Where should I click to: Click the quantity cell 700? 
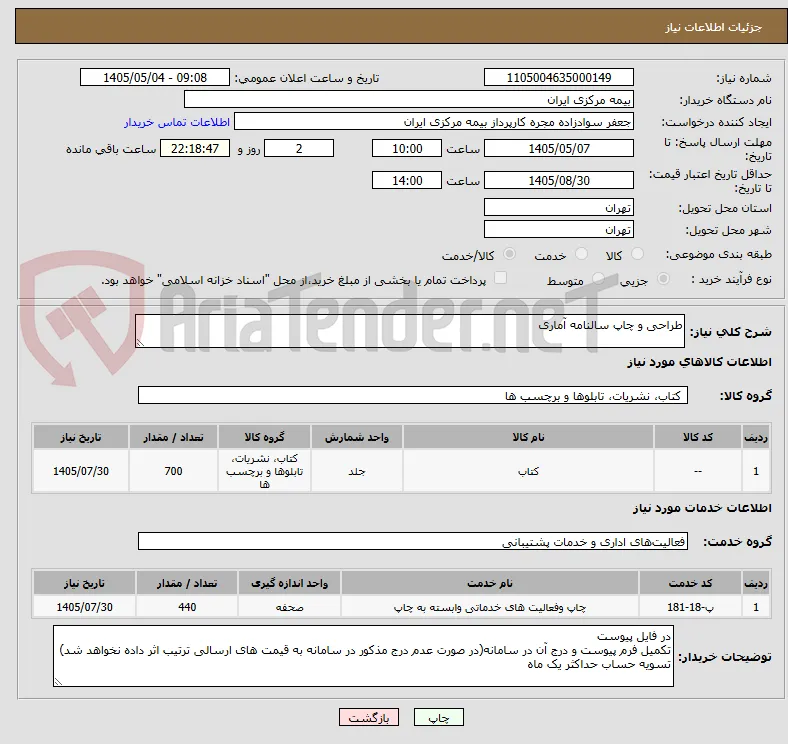173,471
